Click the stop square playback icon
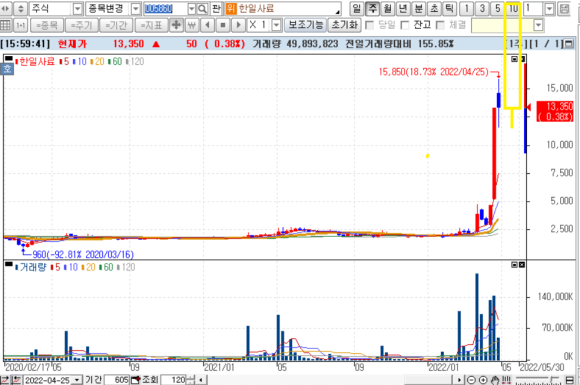This screenshot has width=580, height=385. 223,25
